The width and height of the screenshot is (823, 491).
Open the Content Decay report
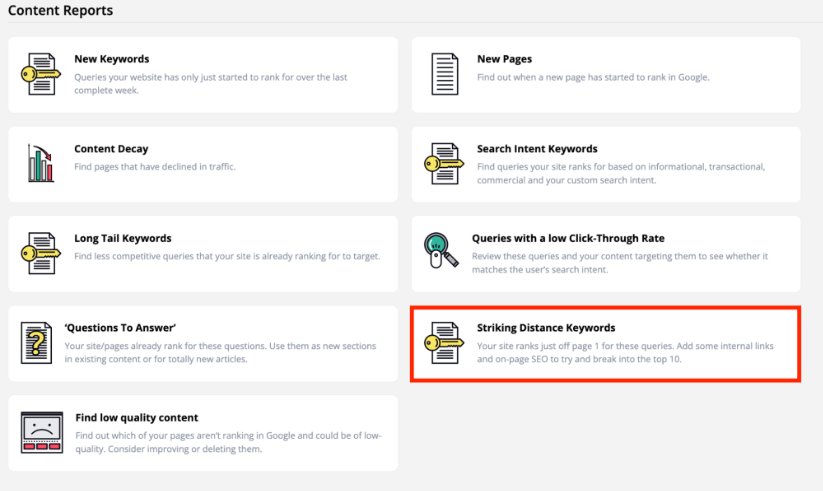coord(111,149)
